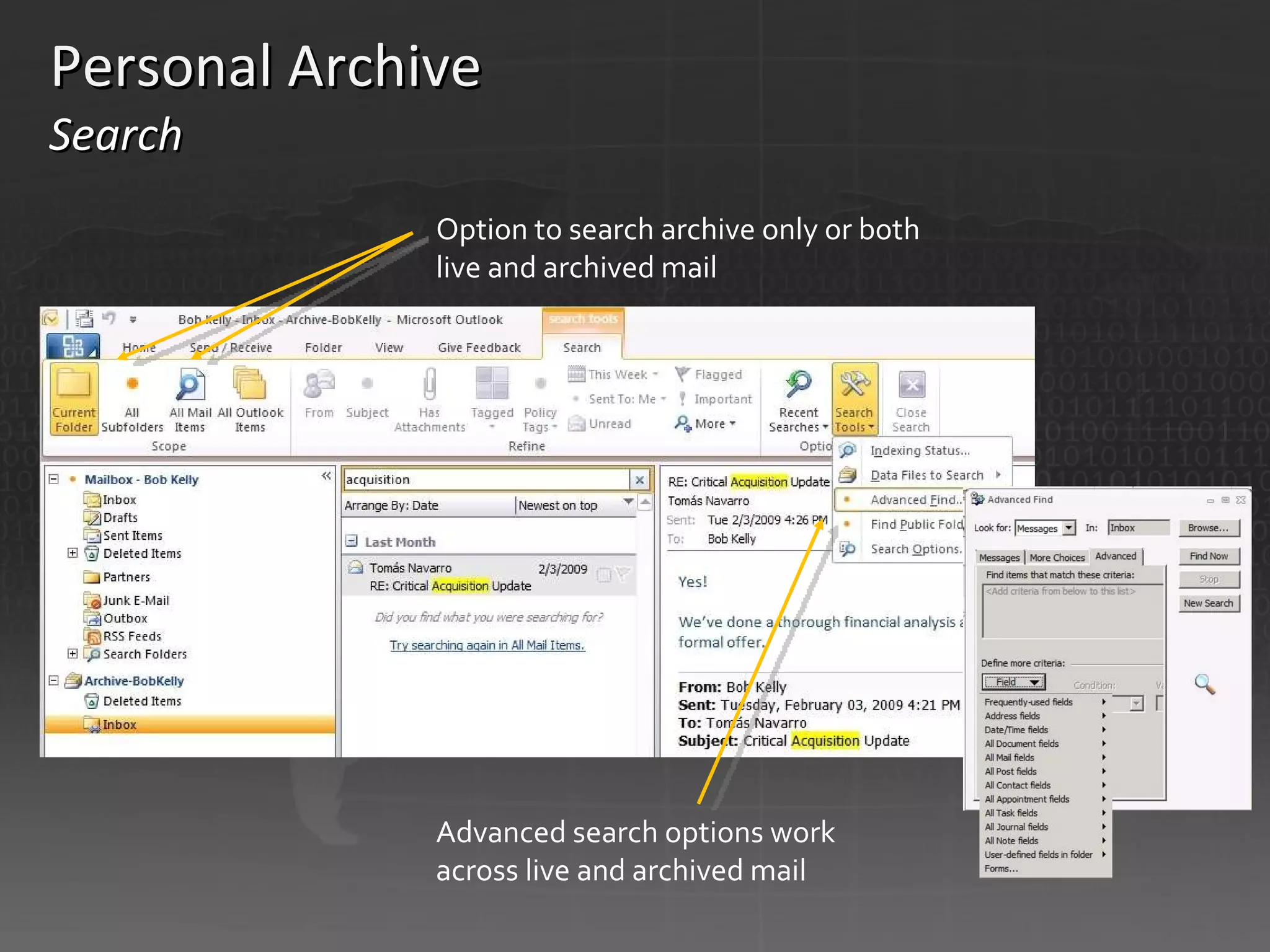Open View ribbon tab
1270x952 pixels.
389,348
